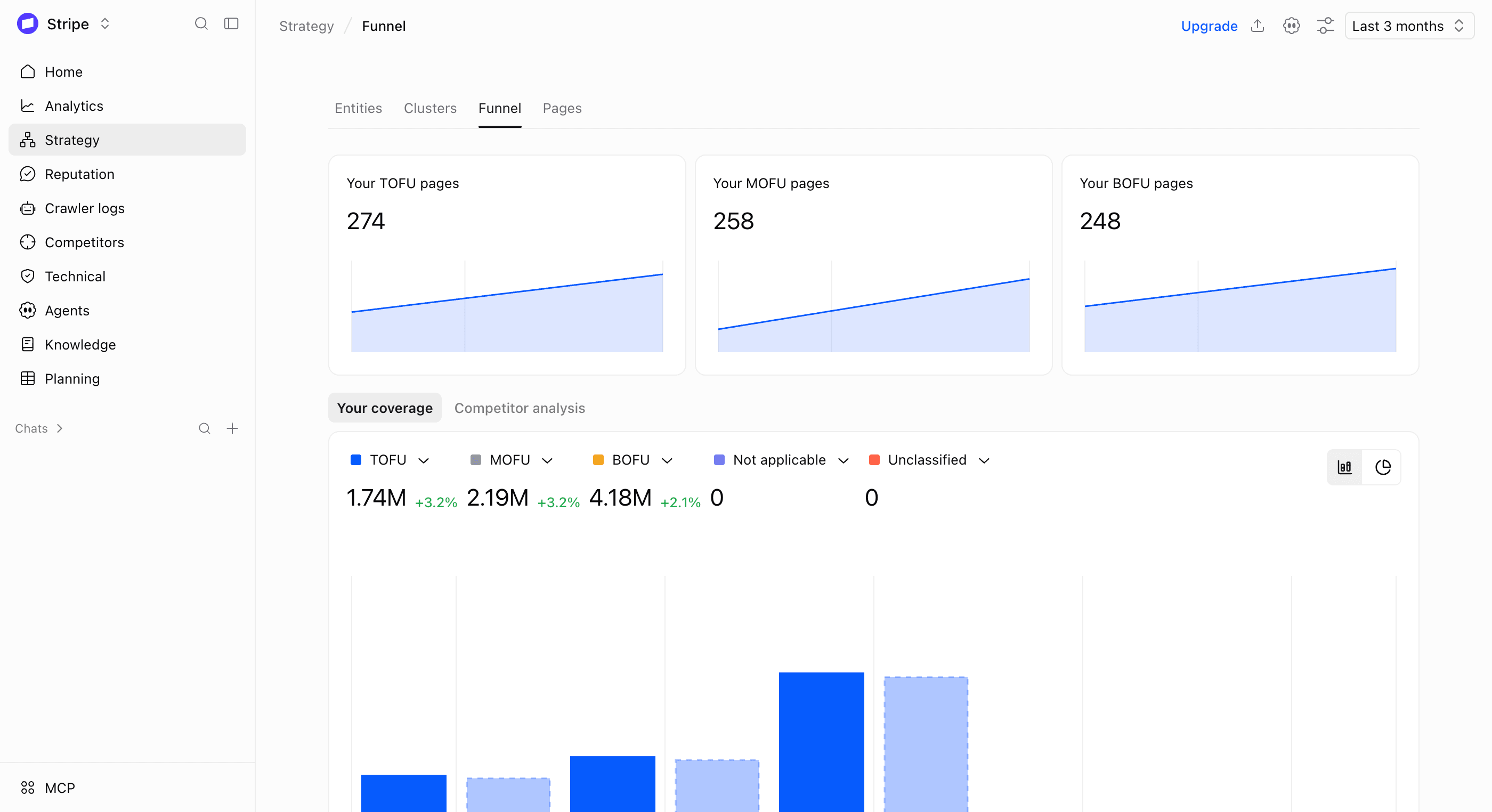This screenshot has width=1492, height=812.
Task: Click the Upgrade link
Action: 1210,26
